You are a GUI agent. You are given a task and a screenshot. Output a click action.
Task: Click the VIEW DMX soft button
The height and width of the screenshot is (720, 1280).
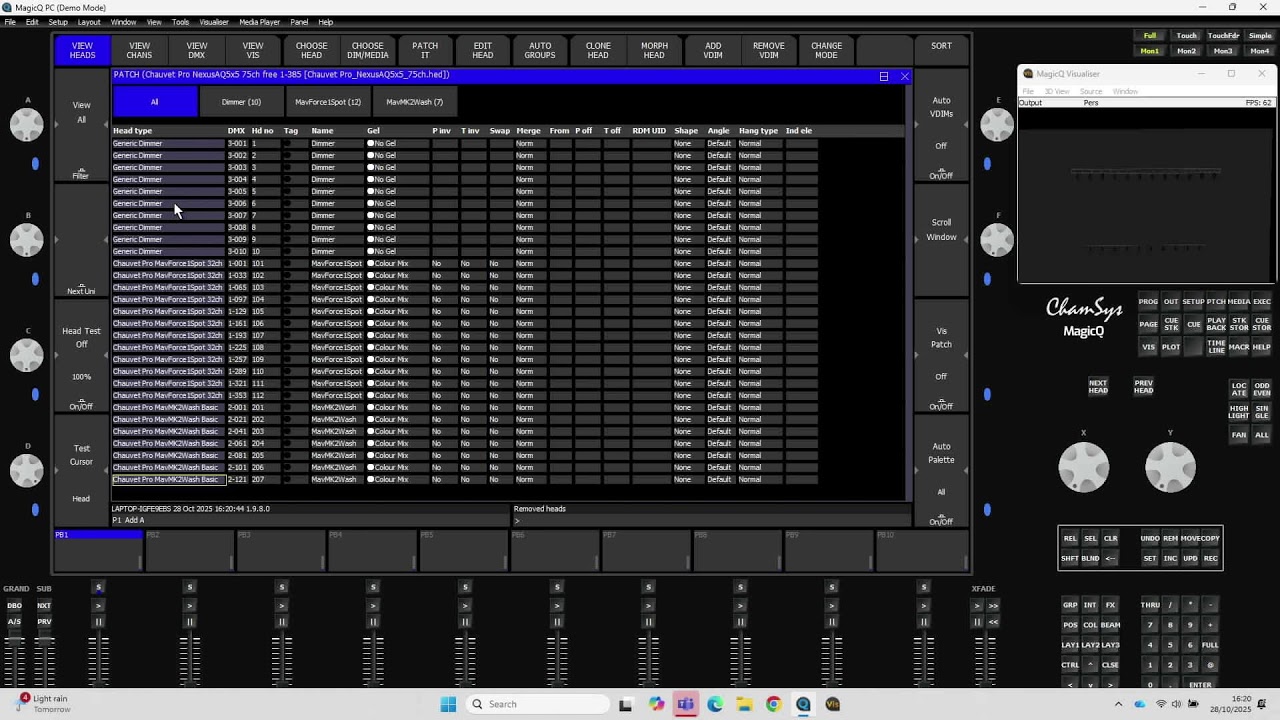197,50
